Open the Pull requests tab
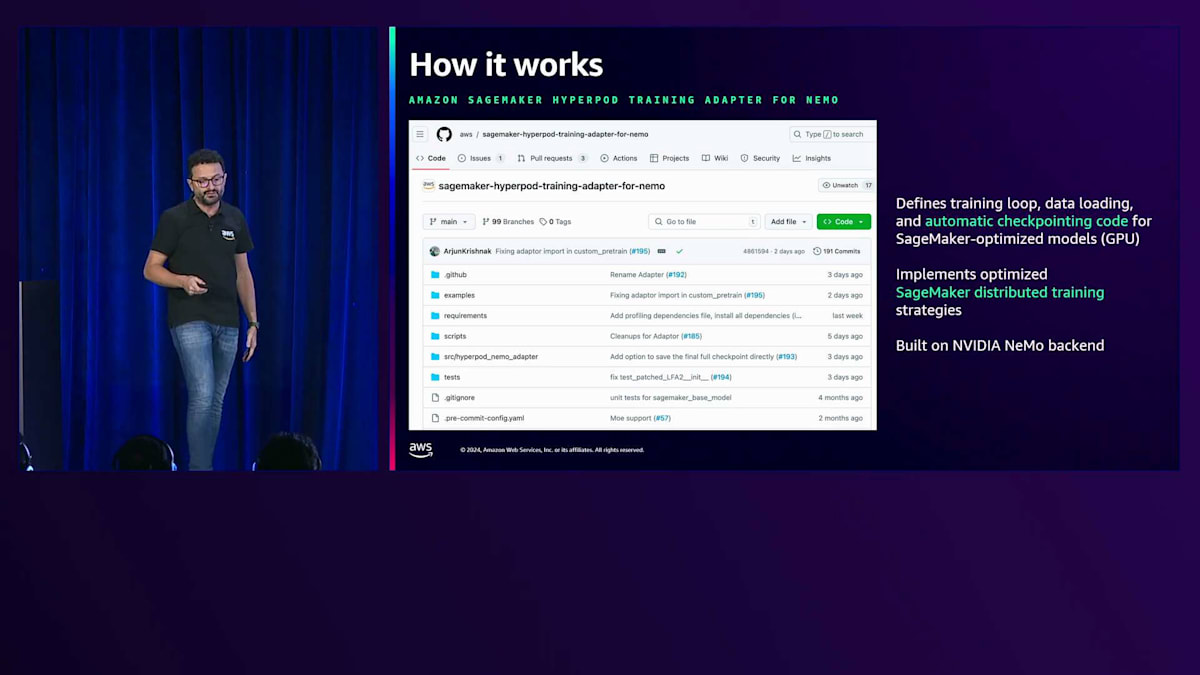1200x675 pixels. (553, 158)
